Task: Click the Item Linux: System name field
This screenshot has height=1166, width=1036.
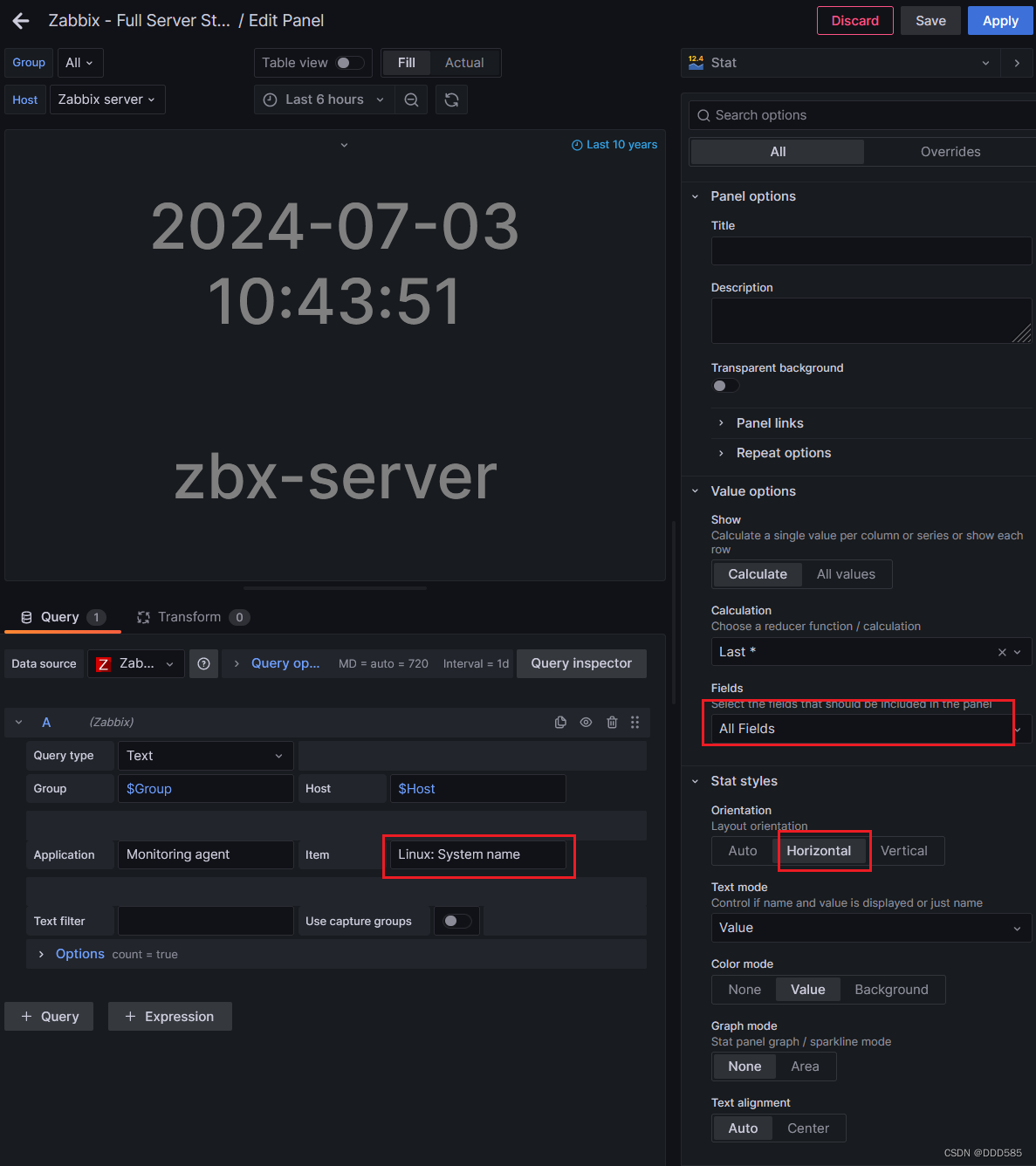Action: pos(477,854)
